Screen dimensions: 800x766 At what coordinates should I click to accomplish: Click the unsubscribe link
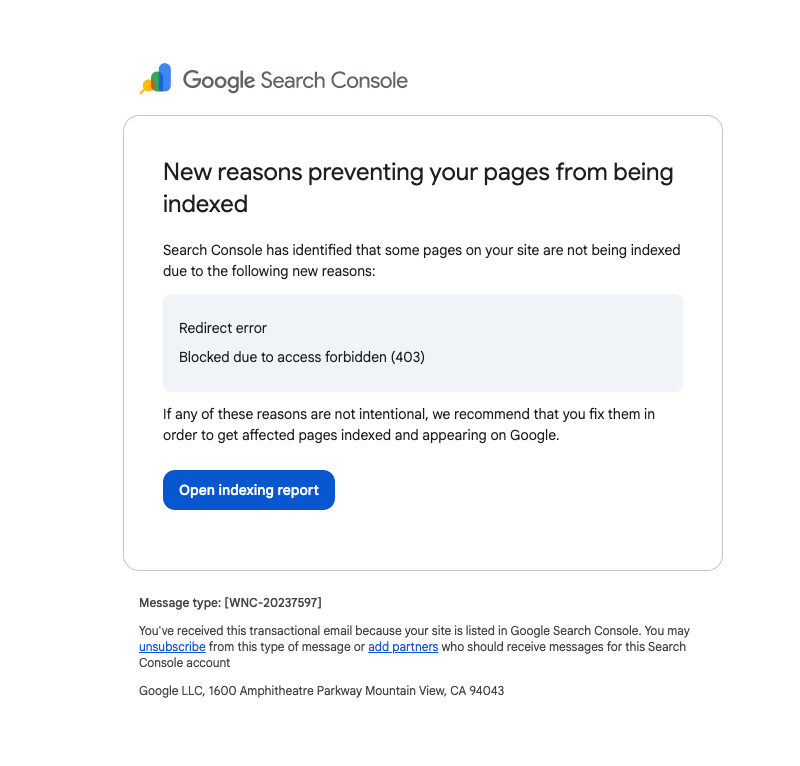[x=171, y=647]
